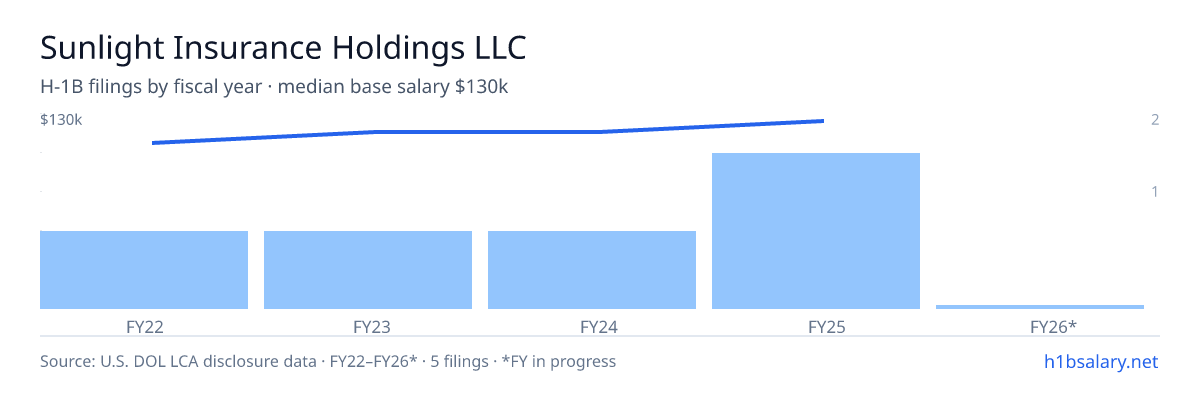Click the FY25 axis label
Screen dimensions: 1200x400
tap(816, 326)
